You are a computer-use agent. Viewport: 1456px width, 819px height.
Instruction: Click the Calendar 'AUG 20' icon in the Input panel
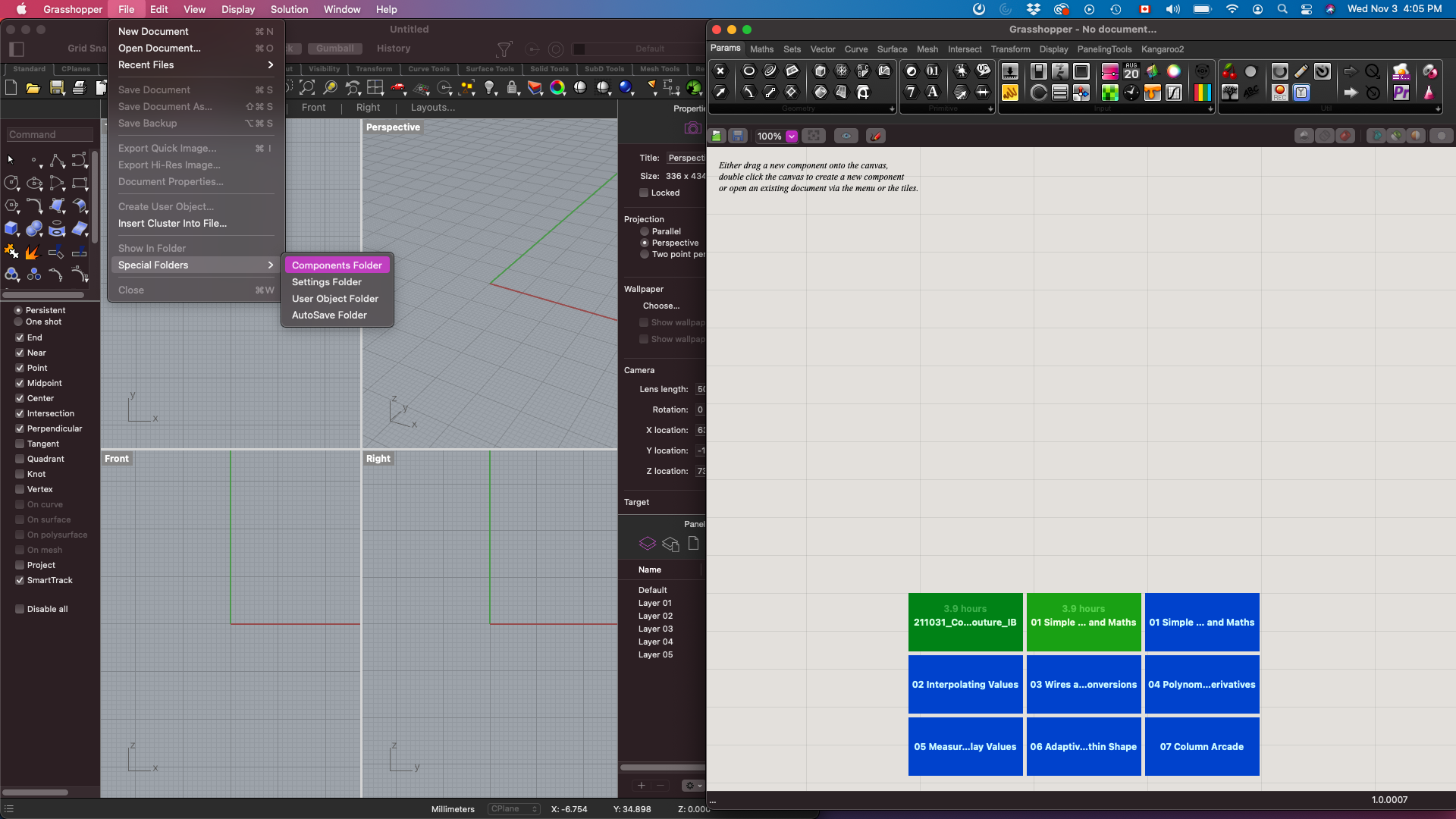tap(1131, 71)
